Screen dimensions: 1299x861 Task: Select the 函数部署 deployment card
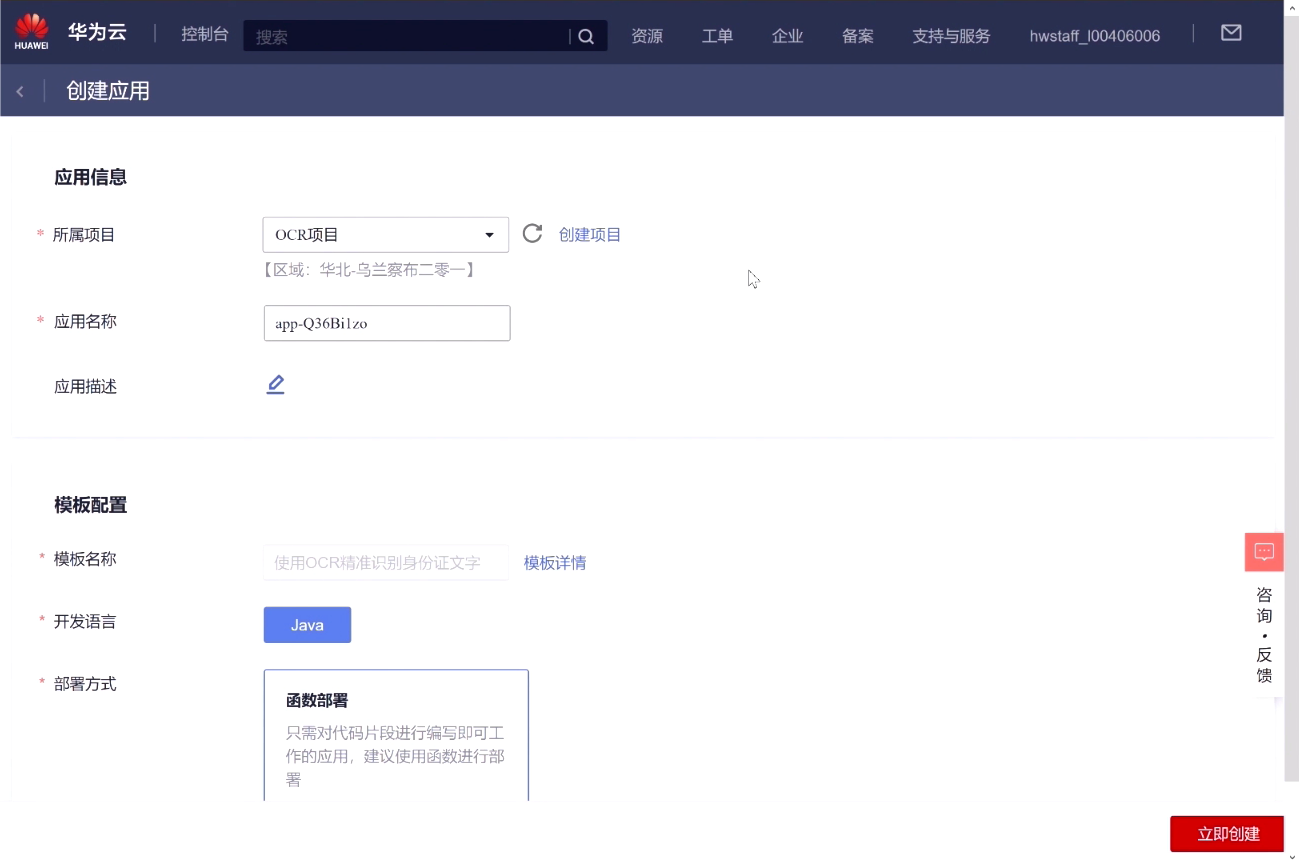(x=396, y=735)
